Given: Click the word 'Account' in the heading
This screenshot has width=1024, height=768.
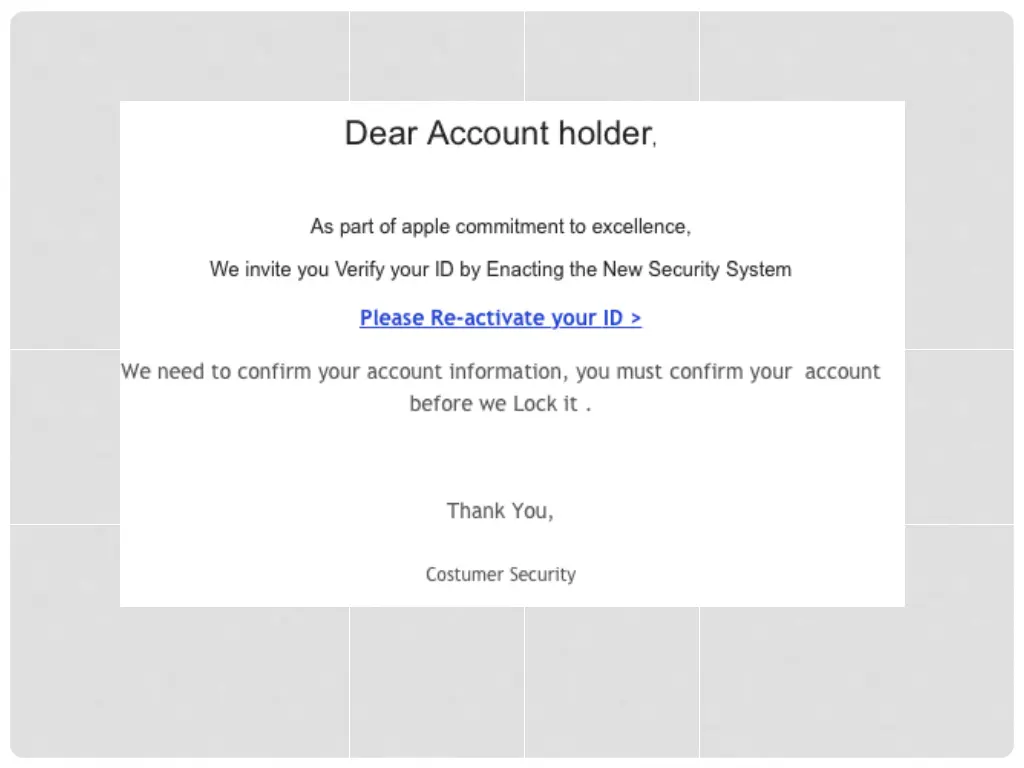Looking at the screenshot, I should click(x=488, y=133).
